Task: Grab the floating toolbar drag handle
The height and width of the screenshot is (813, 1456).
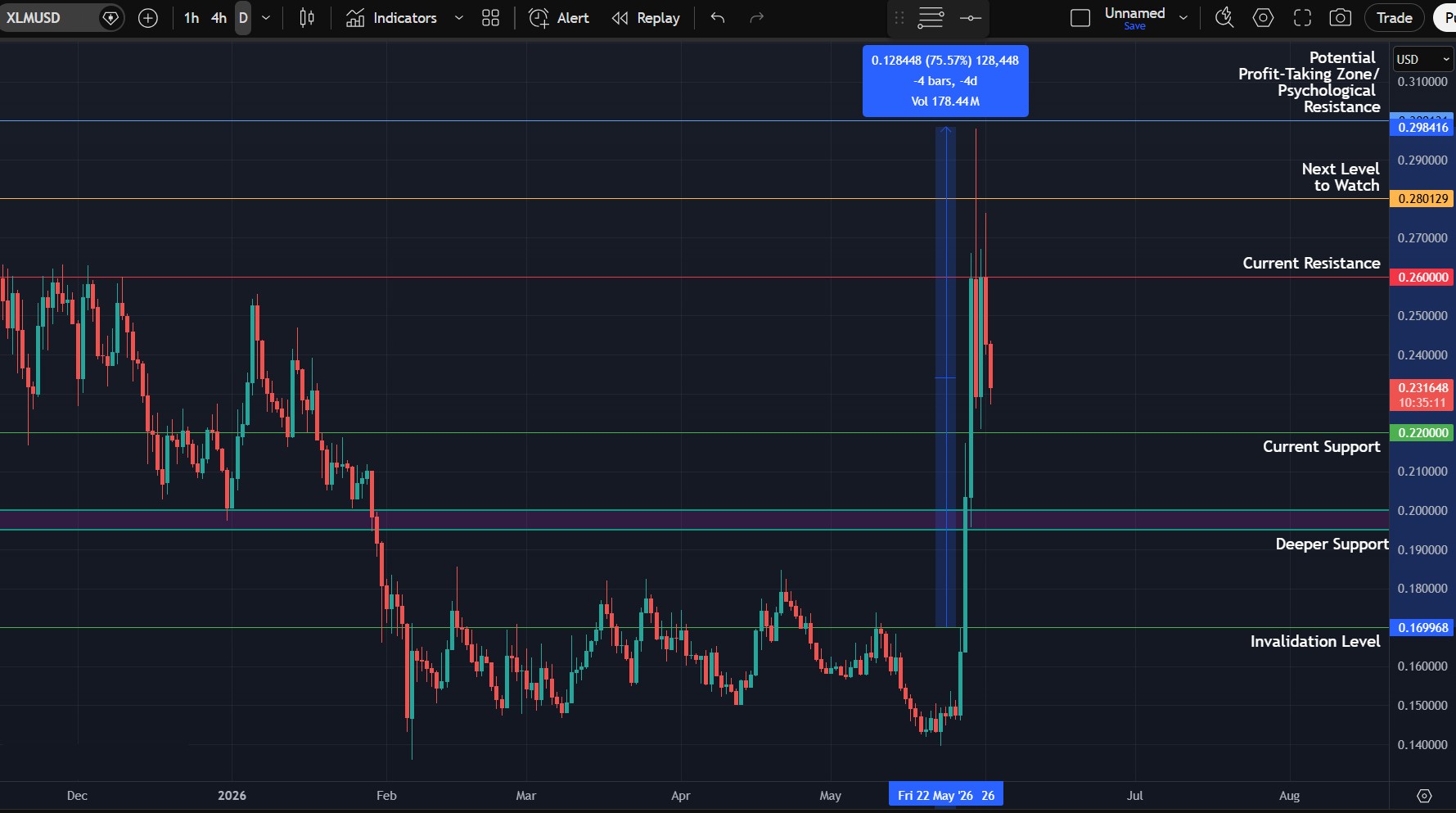Action: coord(899,18)
